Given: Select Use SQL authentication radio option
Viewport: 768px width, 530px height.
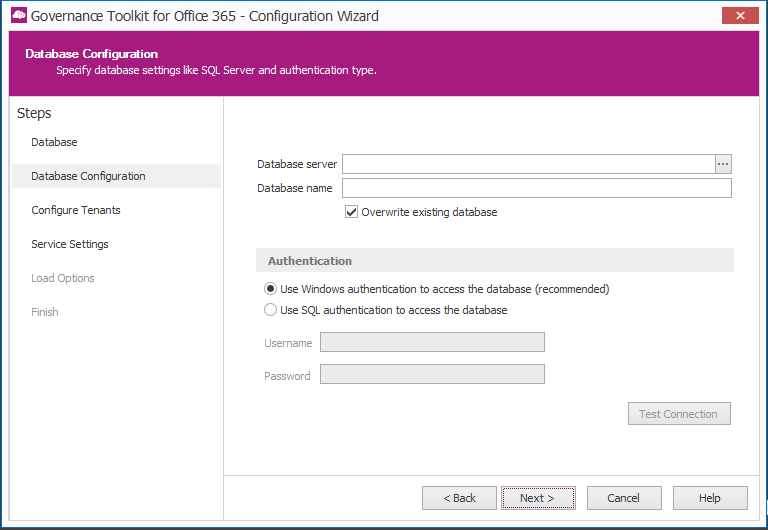Looking at the screenshot, I should 270,310.
